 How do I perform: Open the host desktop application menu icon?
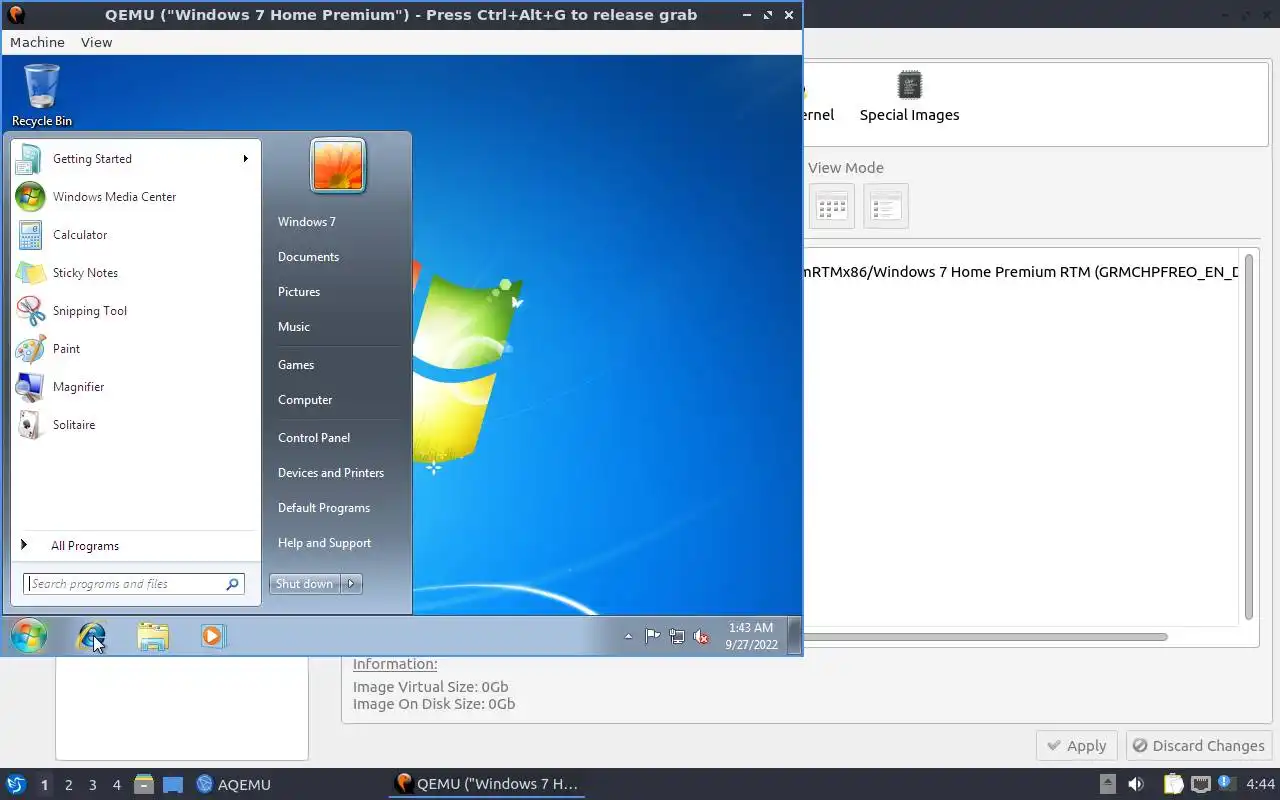[15, 785]
